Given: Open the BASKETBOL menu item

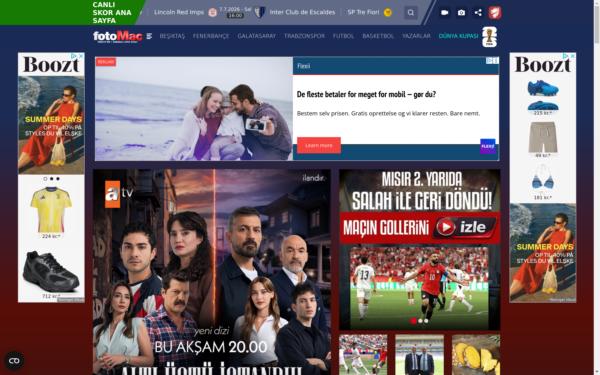Looking at the screenshot, I should (378, 36).
